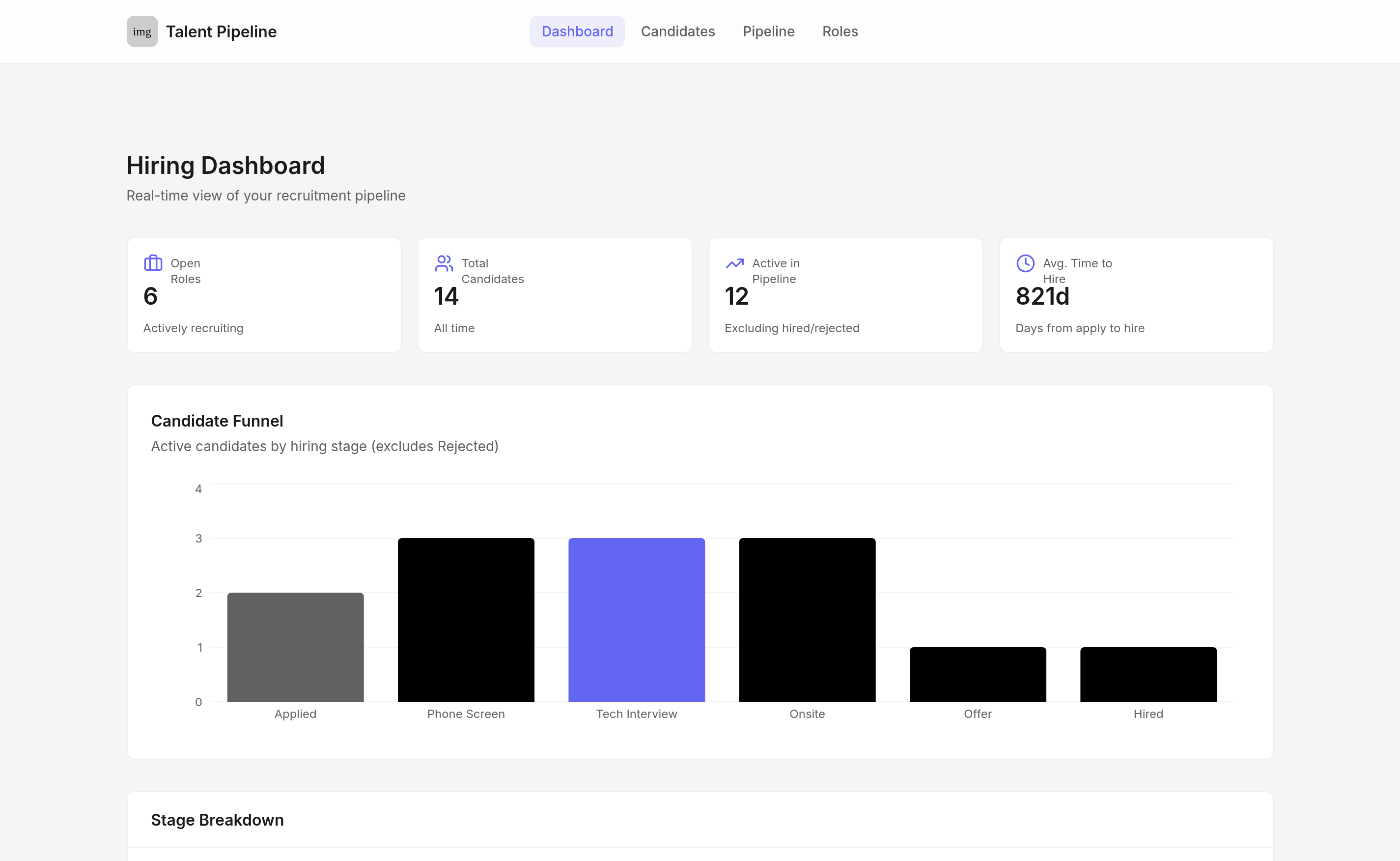Screen dimensions: 1400x861
Task: Click the Talent Pipeline logo image
Action: point(141,31)
